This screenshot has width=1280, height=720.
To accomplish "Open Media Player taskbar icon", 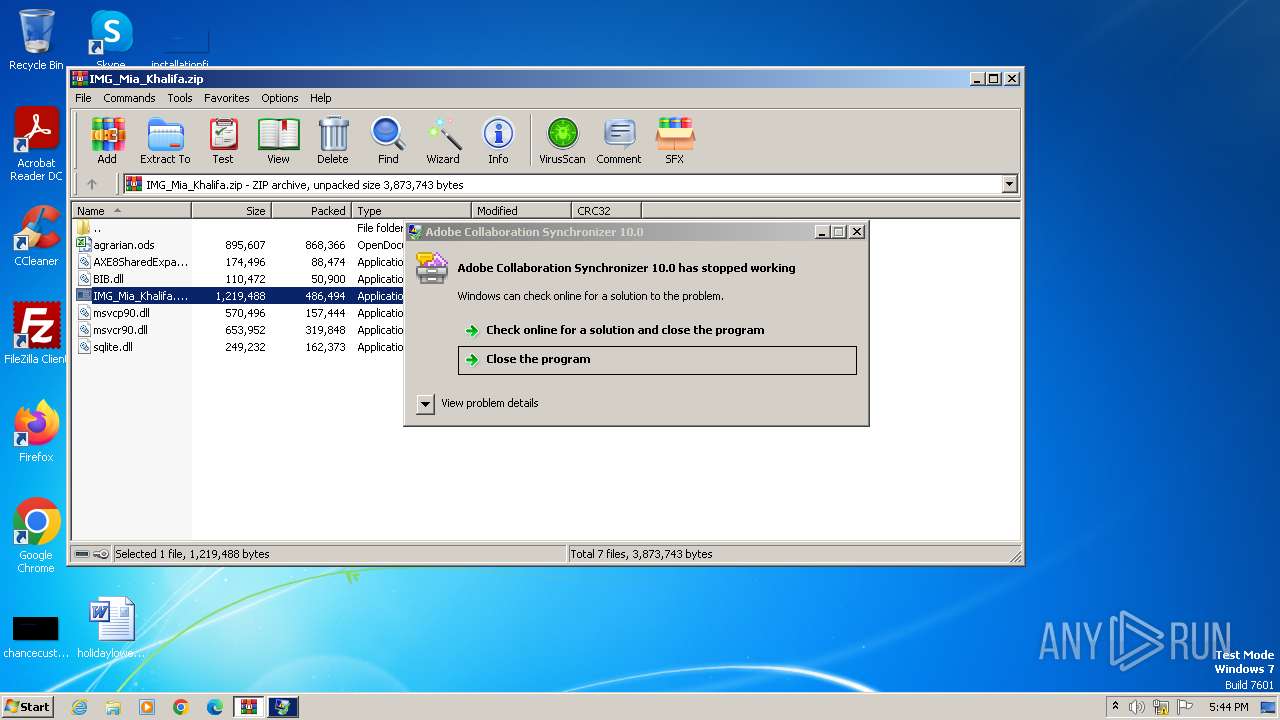I will tap(147, 707).
